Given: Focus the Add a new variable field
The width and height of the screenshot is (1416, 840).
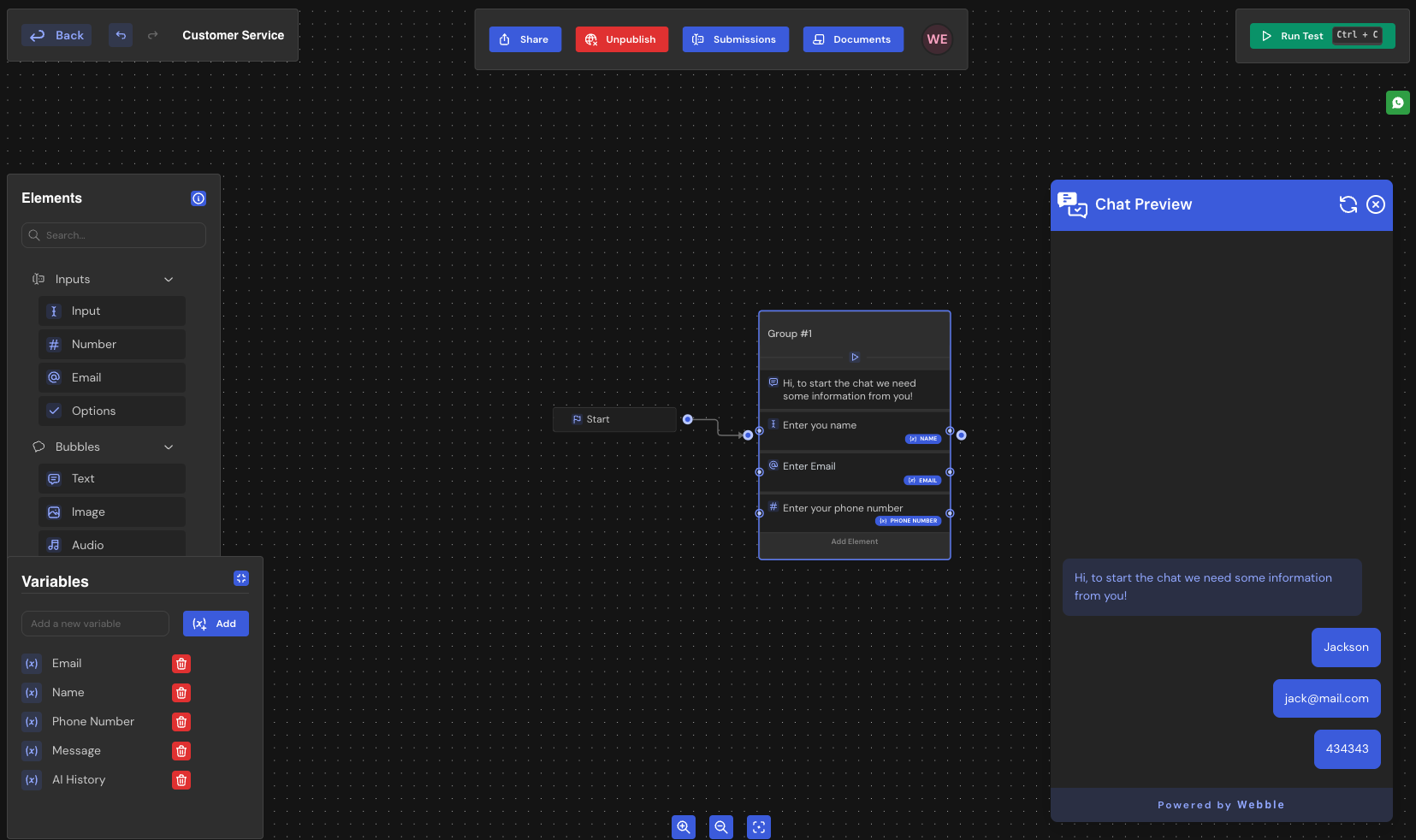Looking at the screenshot, I should [x=95, y=624].
